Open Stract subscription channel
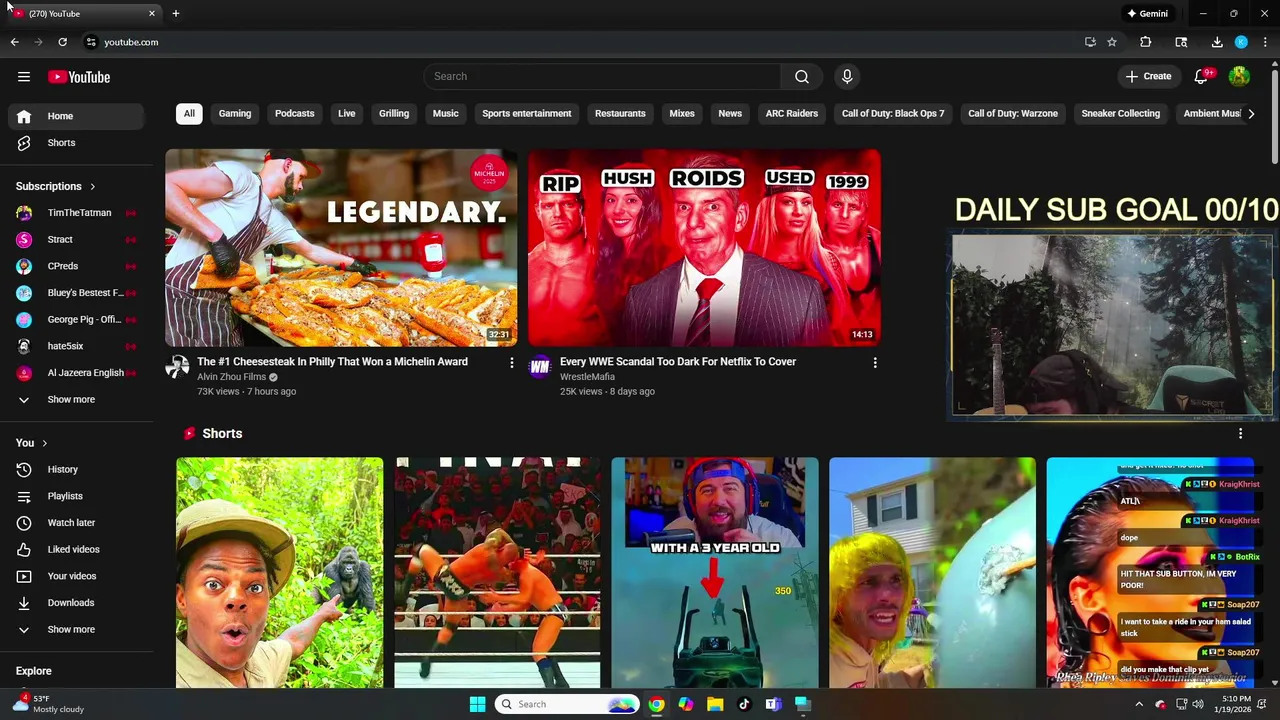The width and height of the screenshot is (1280, 720). pyautogui.click(x=76, y=240)
